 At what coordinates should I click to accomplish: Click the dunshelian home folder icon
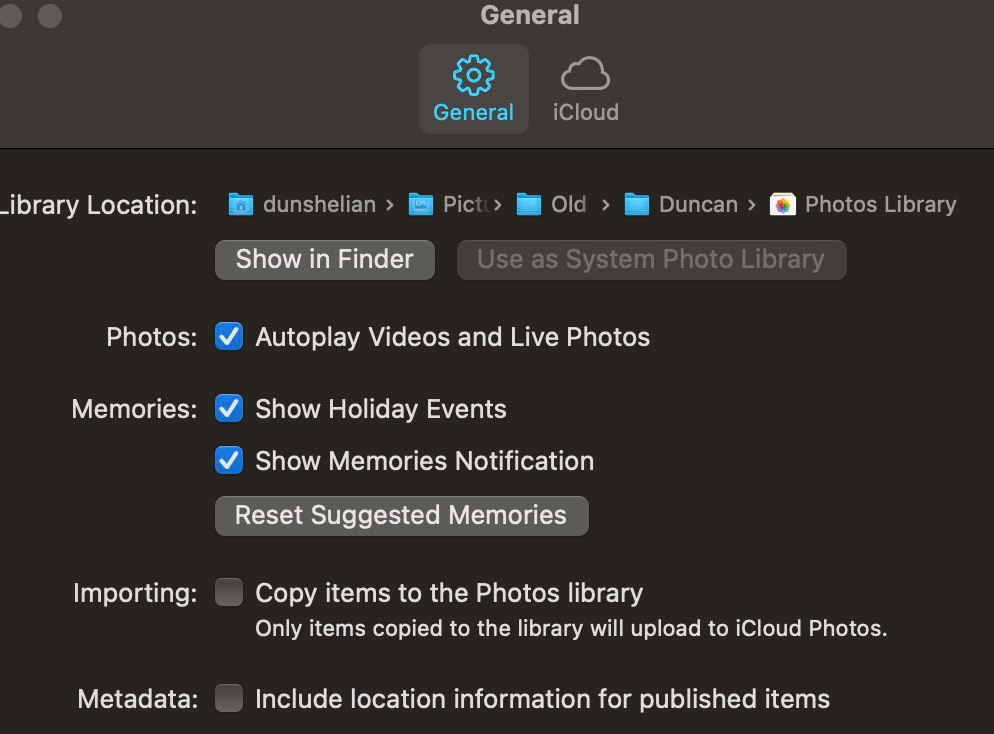coord(241,205)
